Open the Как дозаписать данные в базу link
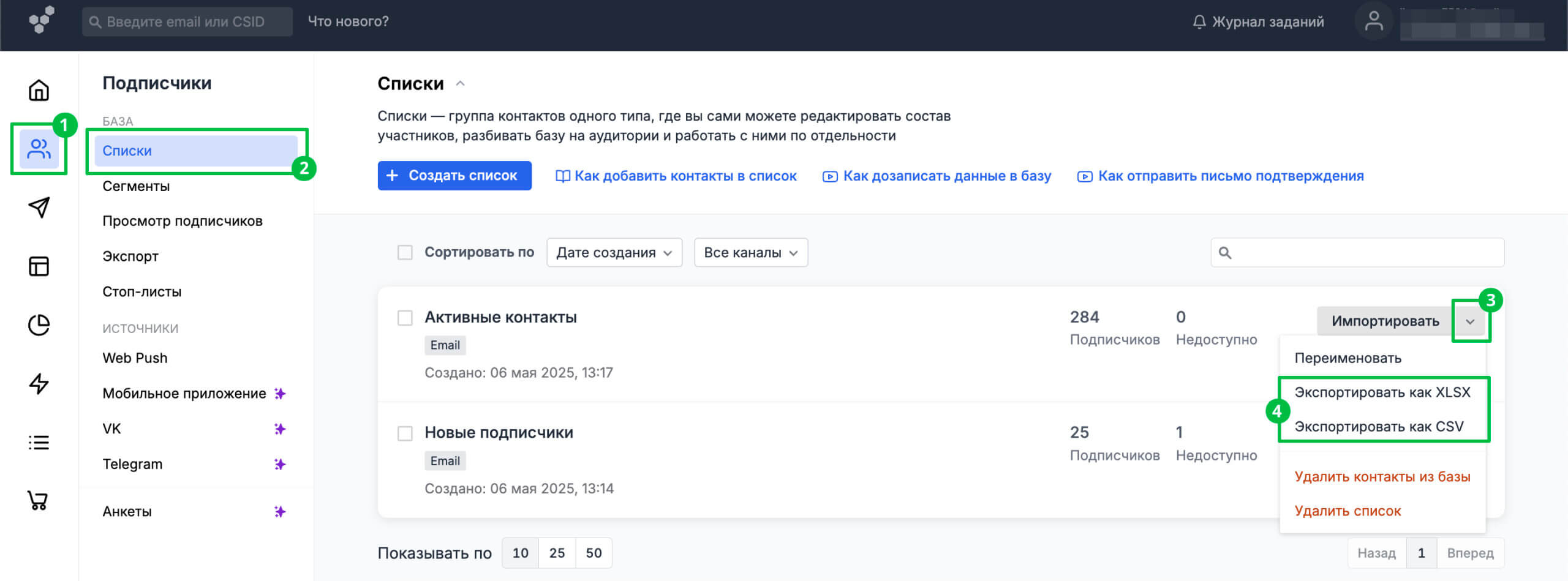 click(x=947, y=176)
